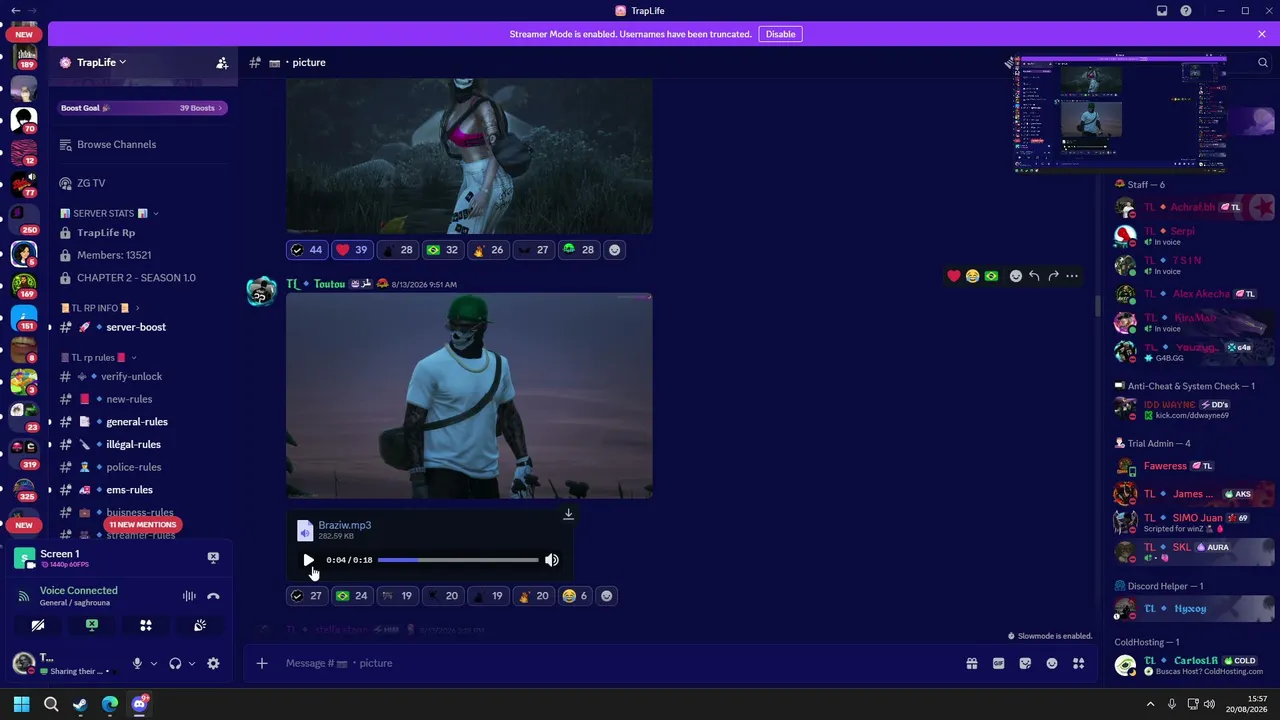Open Windows Start menu
This screenshot has height=720, width=1280.
click(21, 704)
